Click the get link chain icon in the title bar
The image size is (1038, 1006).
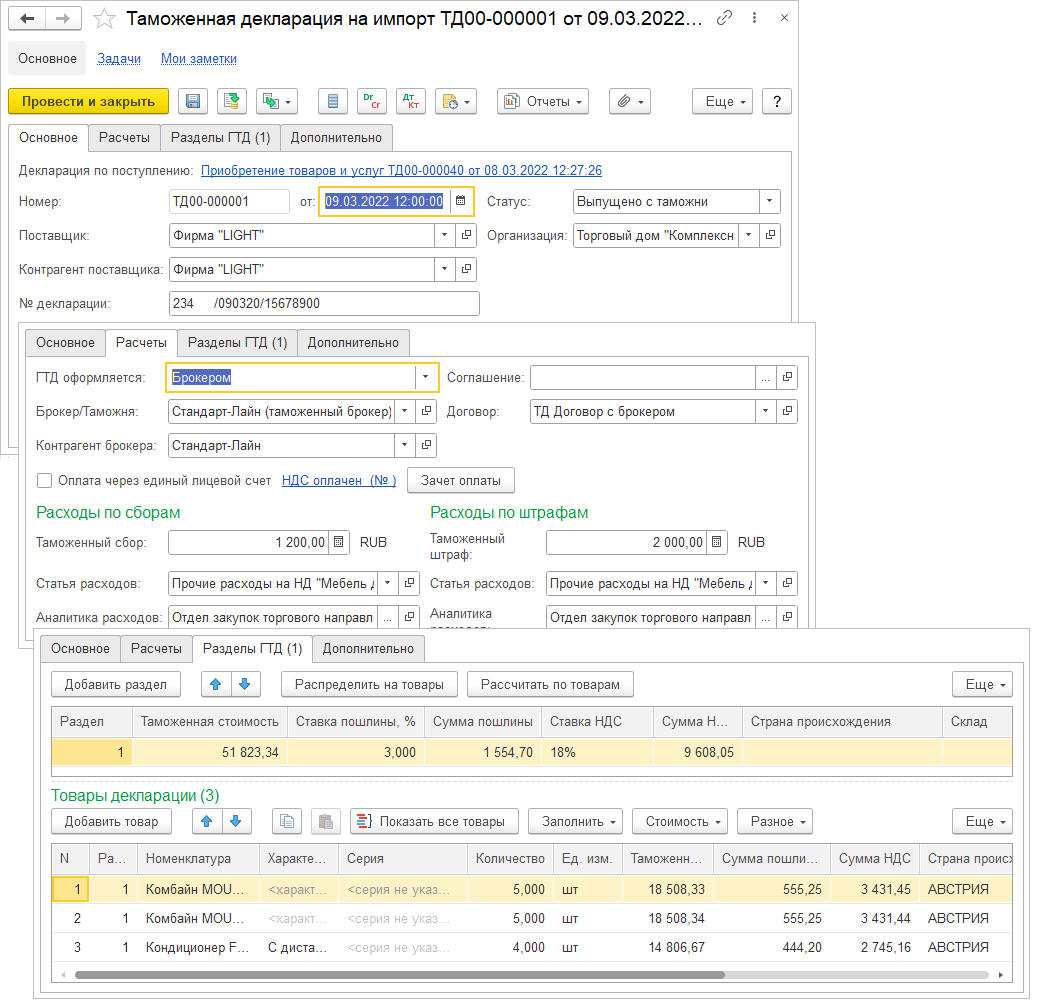725,19
